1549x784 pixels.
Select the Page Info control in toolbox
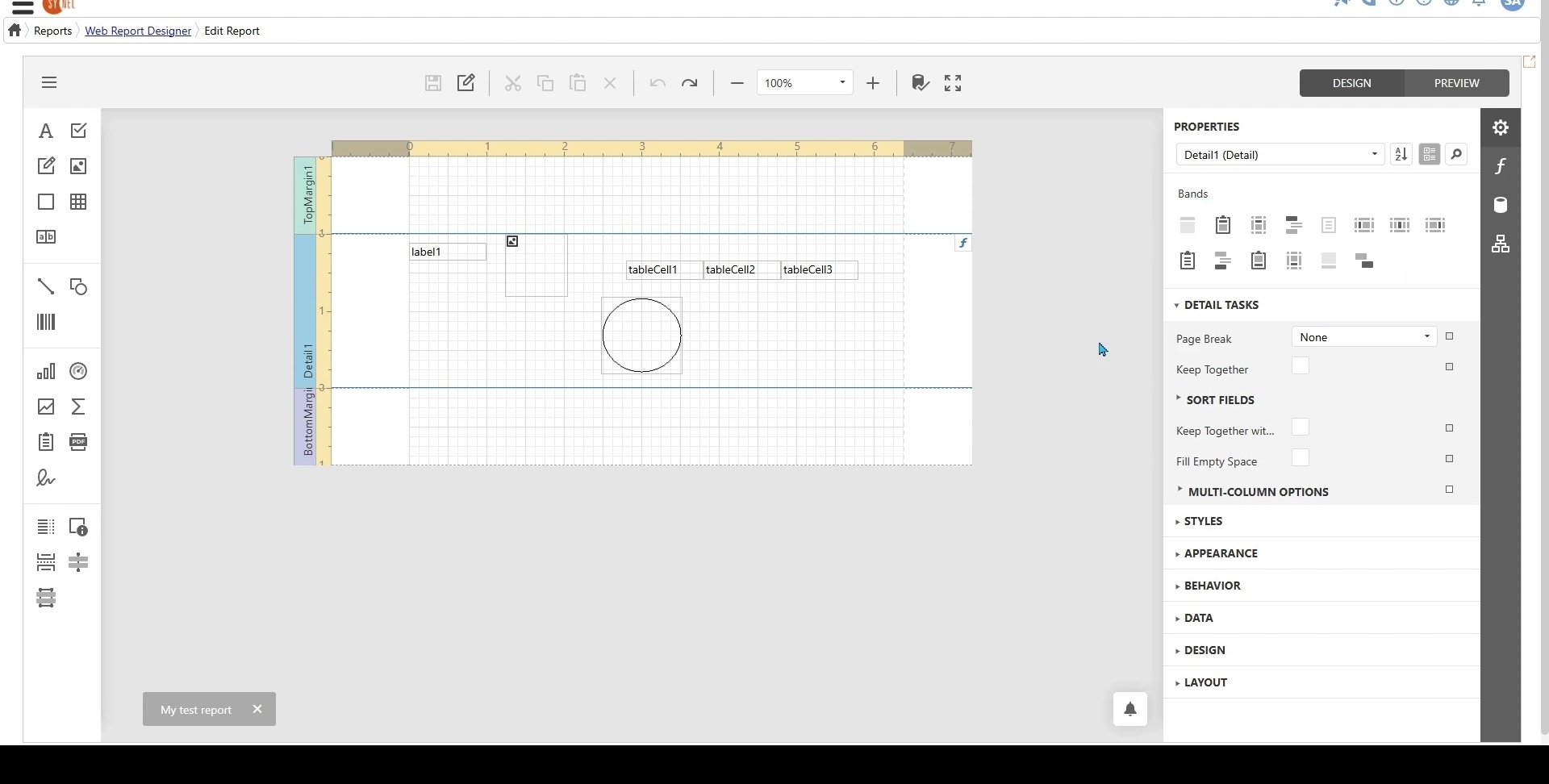coord(78,527)
